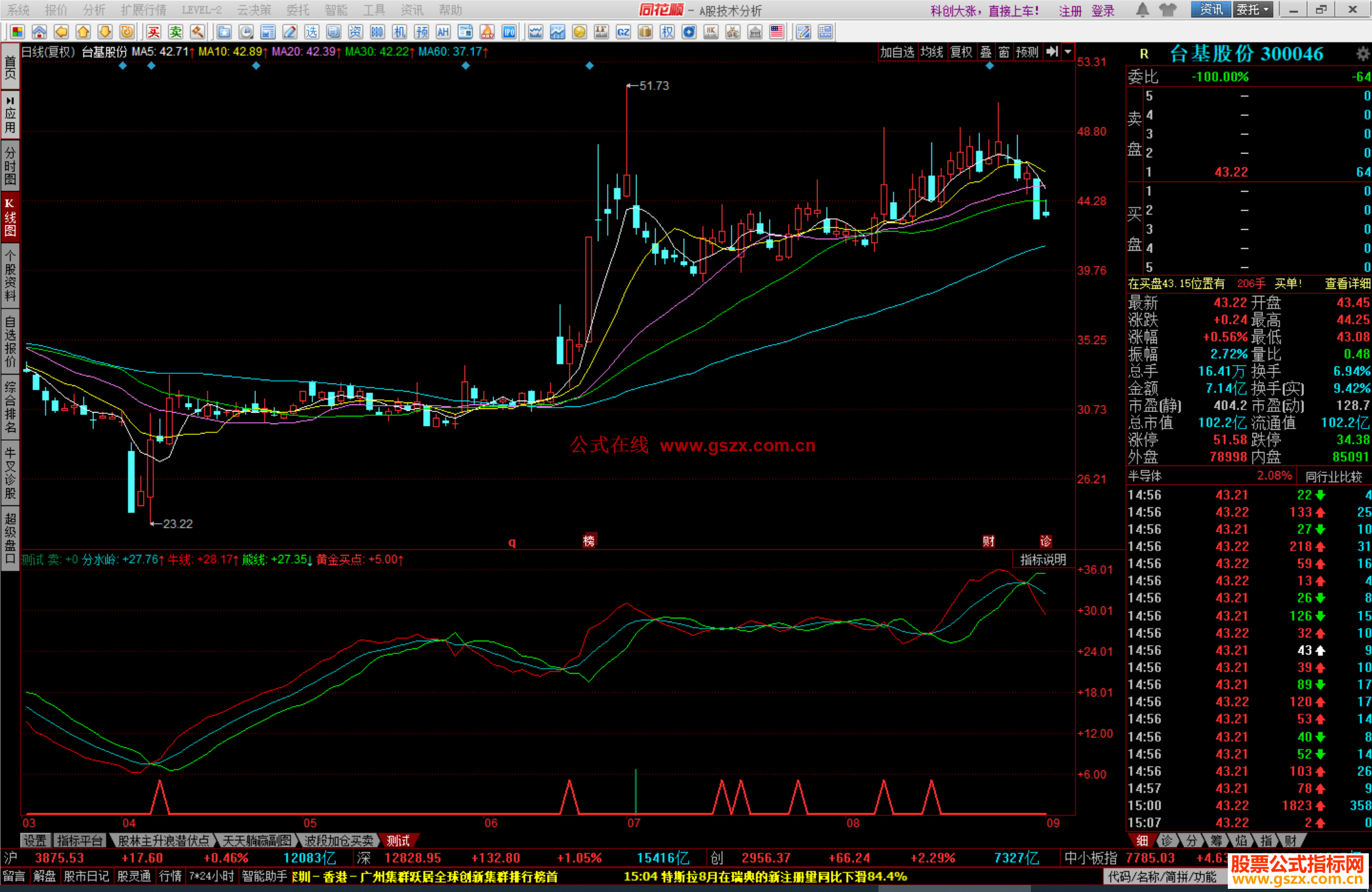Click the 代码/名称/简拼/功能 search field
1372x892 pixels.
tap(1162, 877)
